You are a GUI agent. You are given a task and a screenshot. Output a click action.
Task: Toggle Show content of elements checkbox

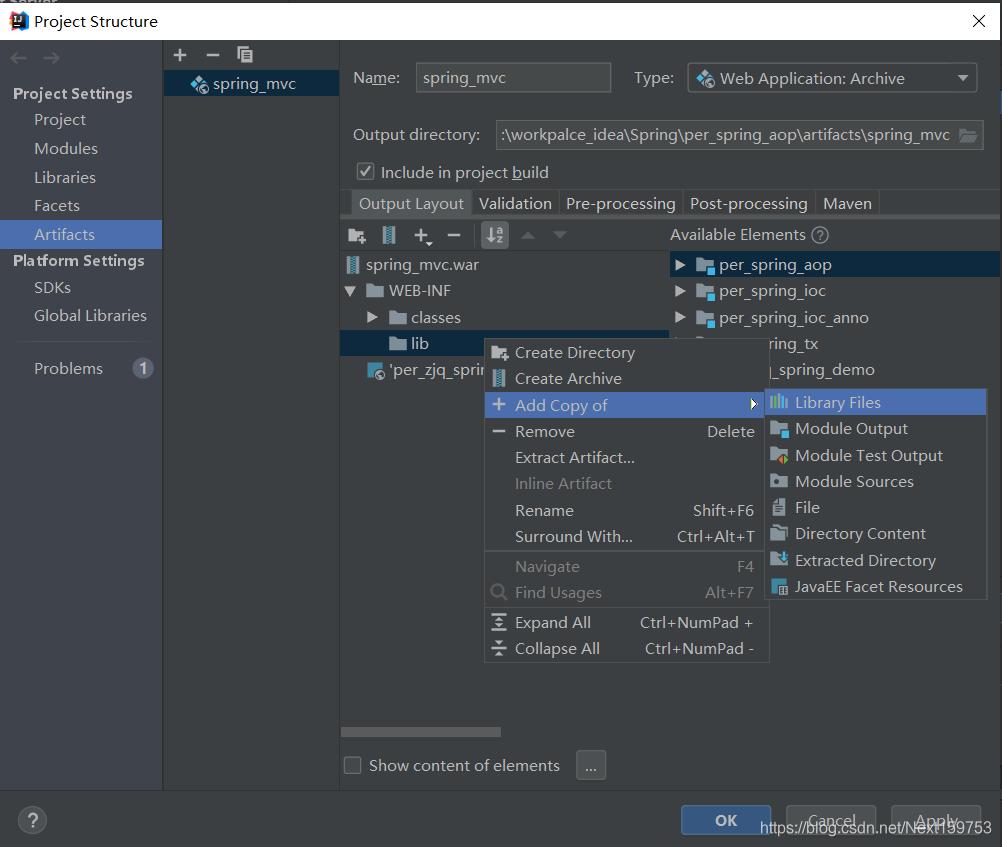(352, 765)
